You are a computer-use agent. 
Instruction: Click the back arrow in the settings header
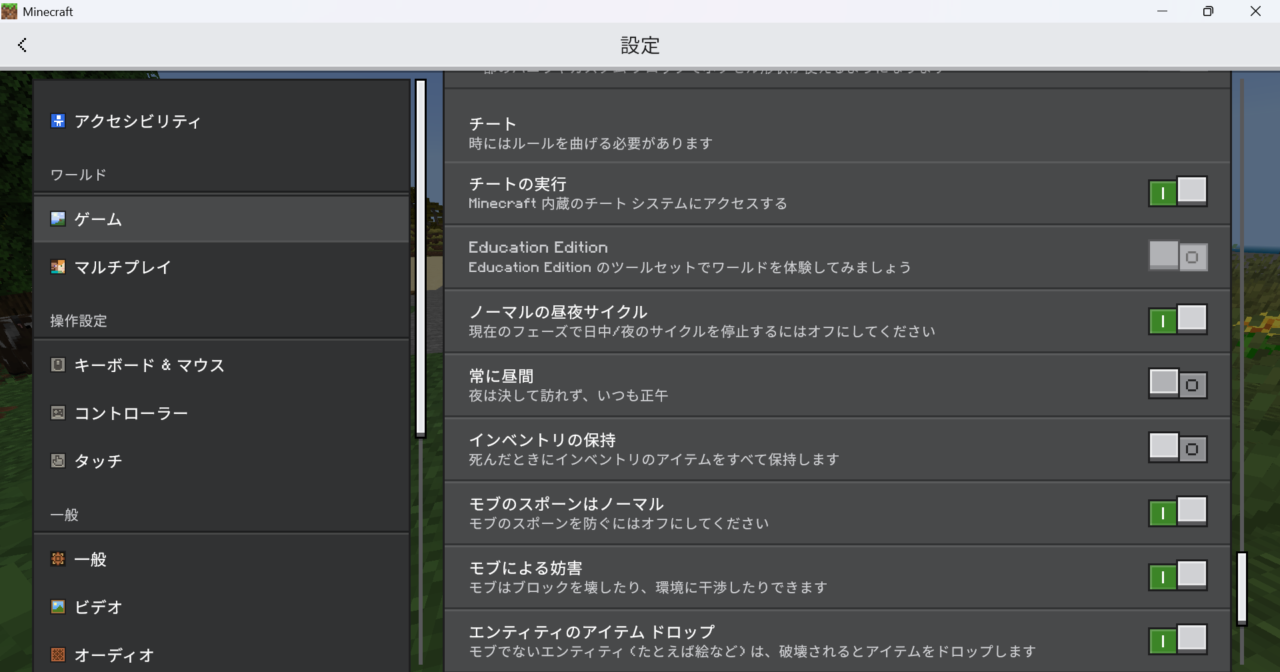(22, 45)
